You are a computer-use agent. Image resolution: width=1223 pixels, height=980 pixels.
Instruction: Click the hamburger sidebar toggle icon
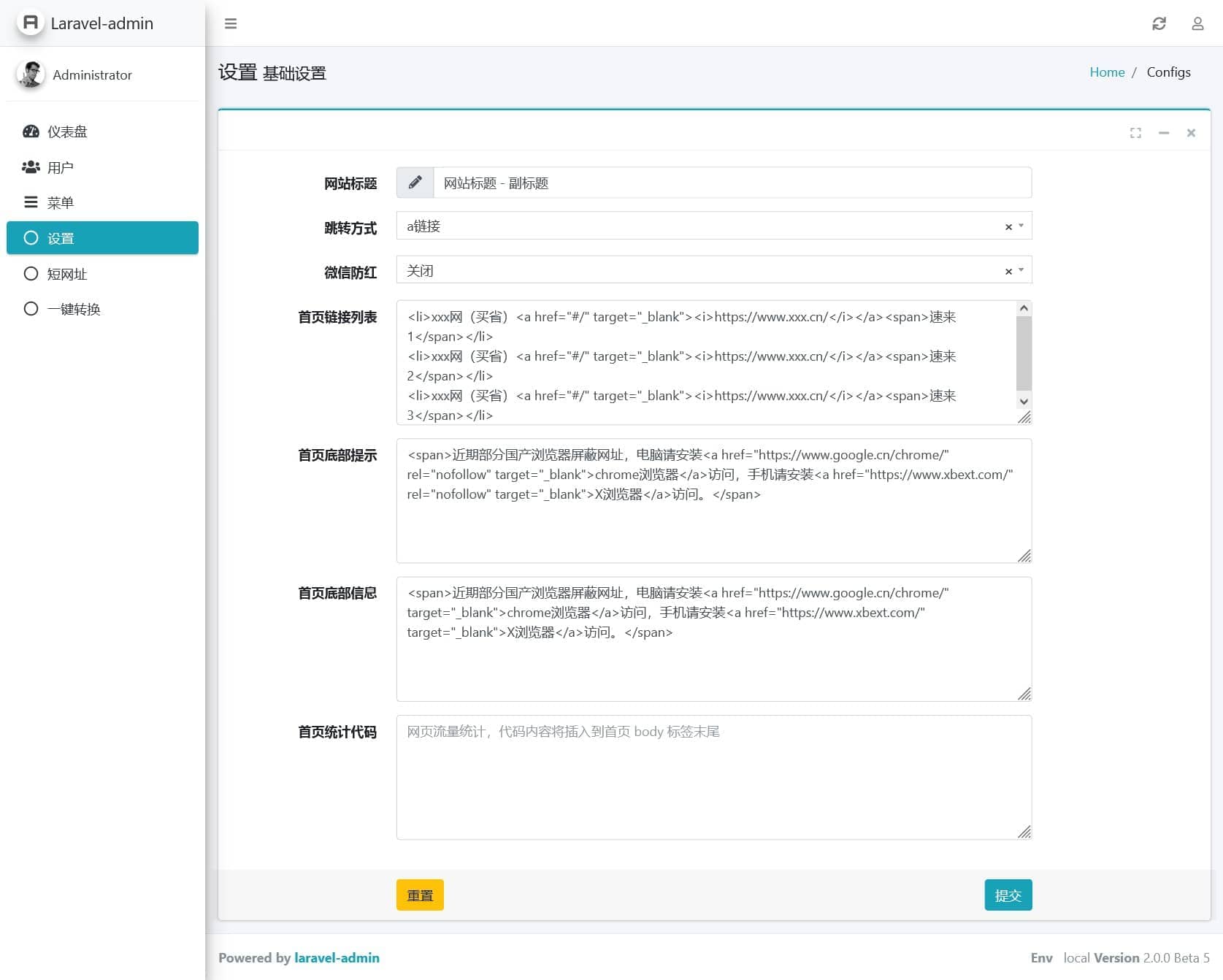tap(231, 23)
